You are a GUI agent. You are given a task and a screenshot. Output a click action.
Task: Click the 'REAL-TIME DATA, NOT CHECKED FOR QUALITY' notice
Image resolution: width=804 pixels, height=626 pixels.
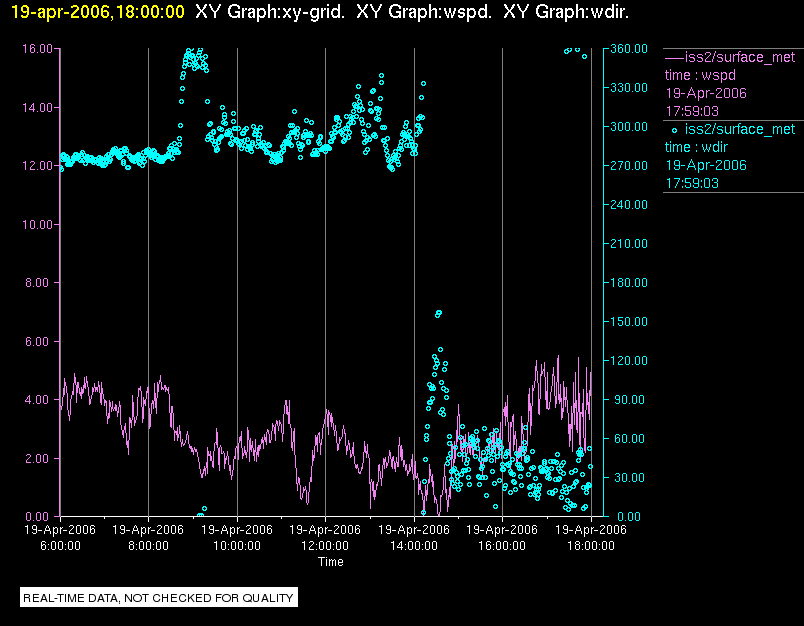click(x=158, y=598)
